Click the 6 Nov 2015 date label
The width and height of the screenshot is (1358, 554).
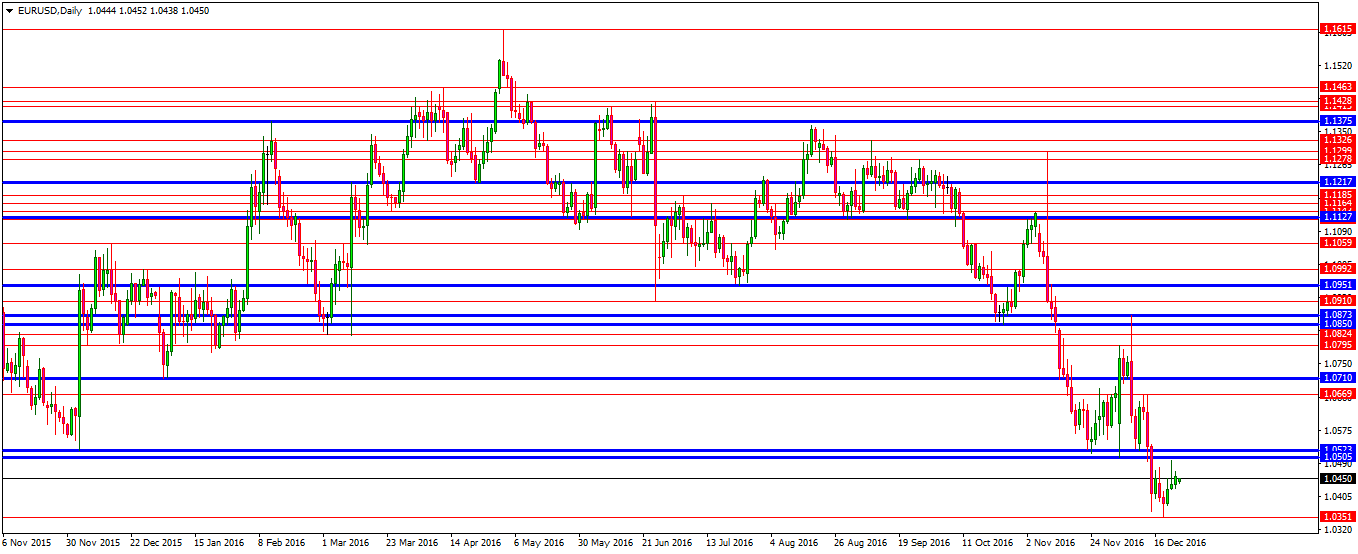point(27,543)
